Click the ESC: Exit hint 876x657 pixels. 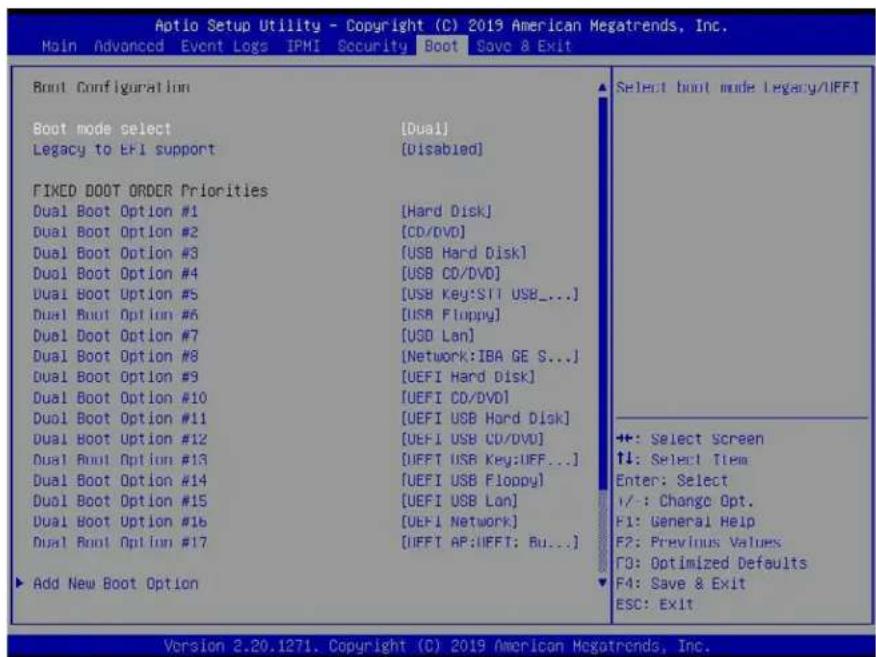pos(655,604)
